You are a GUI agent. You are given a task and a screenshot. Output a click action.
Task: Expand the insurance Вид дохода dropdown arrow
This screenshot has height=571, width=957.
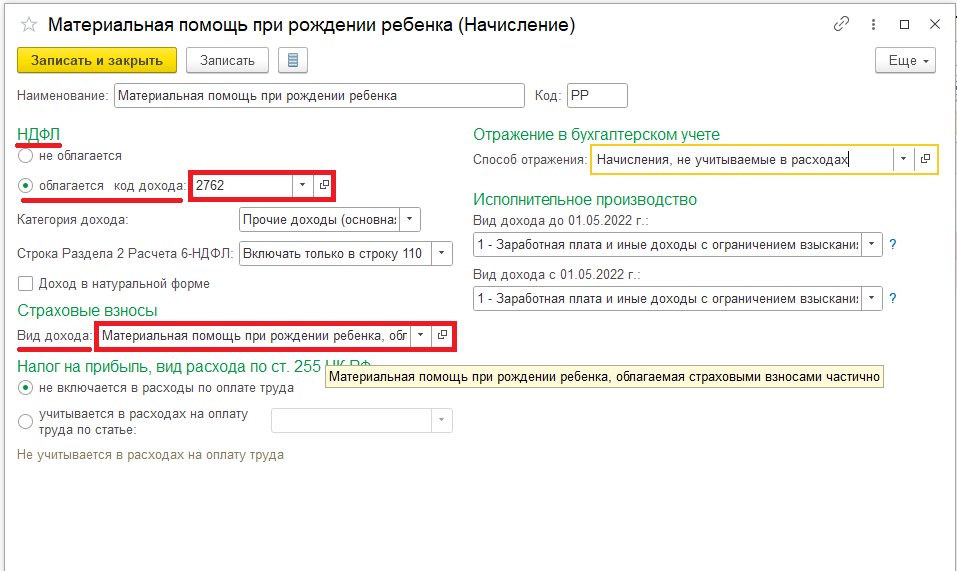[421, 335]
